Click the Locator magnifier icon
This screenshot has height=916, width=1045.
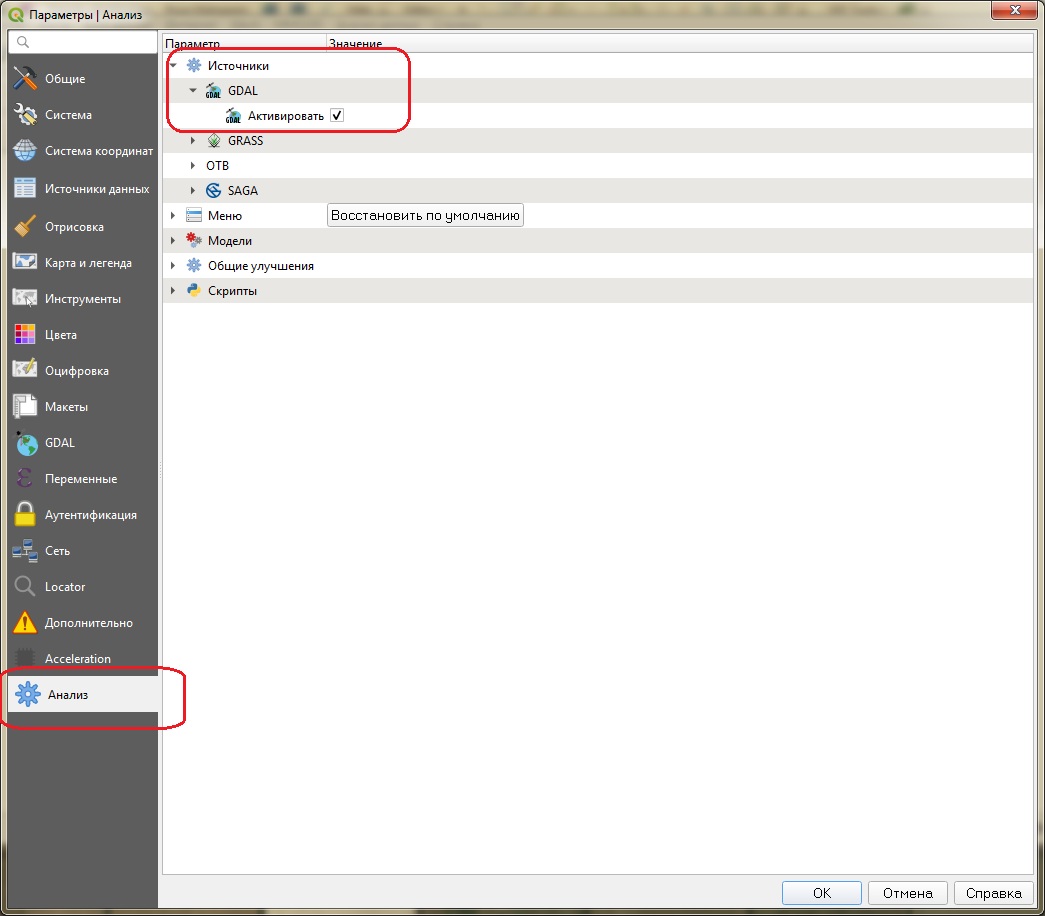tap(25, 587)
